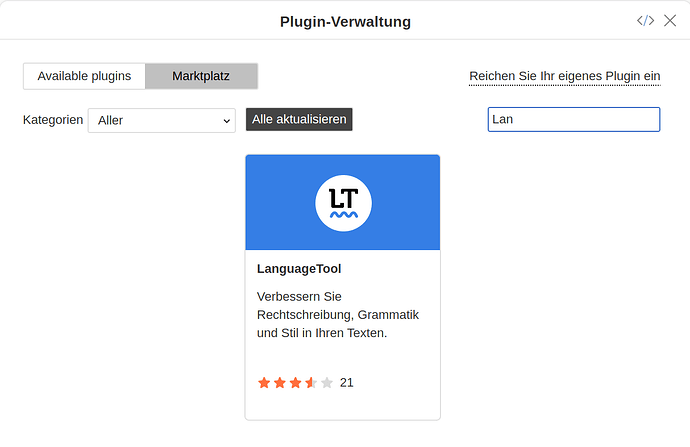
Task: Select the Marktplatz tab
Action: click(x=201, y=76)
